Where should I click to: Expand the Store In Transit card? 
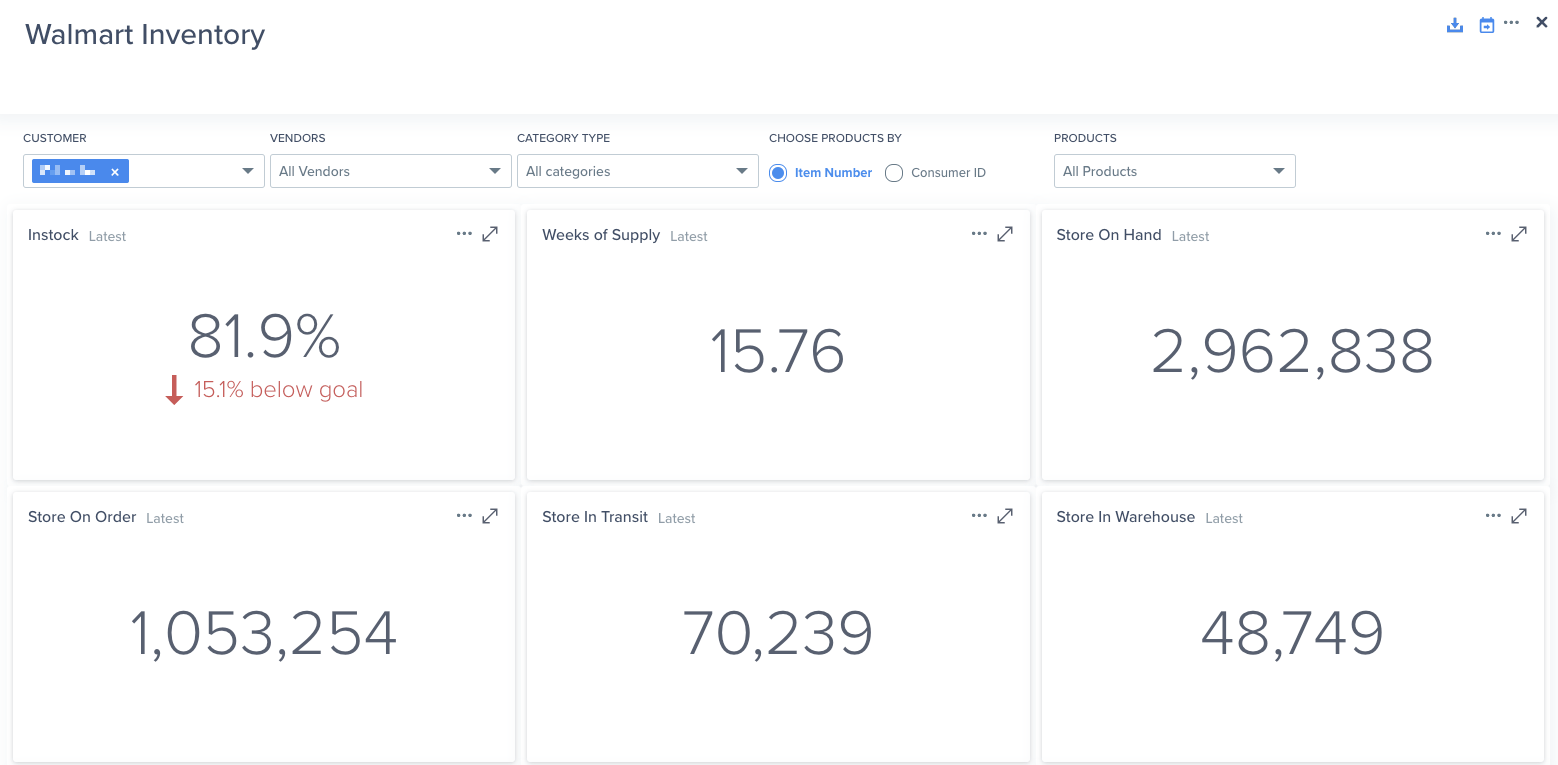point(1005,516)
